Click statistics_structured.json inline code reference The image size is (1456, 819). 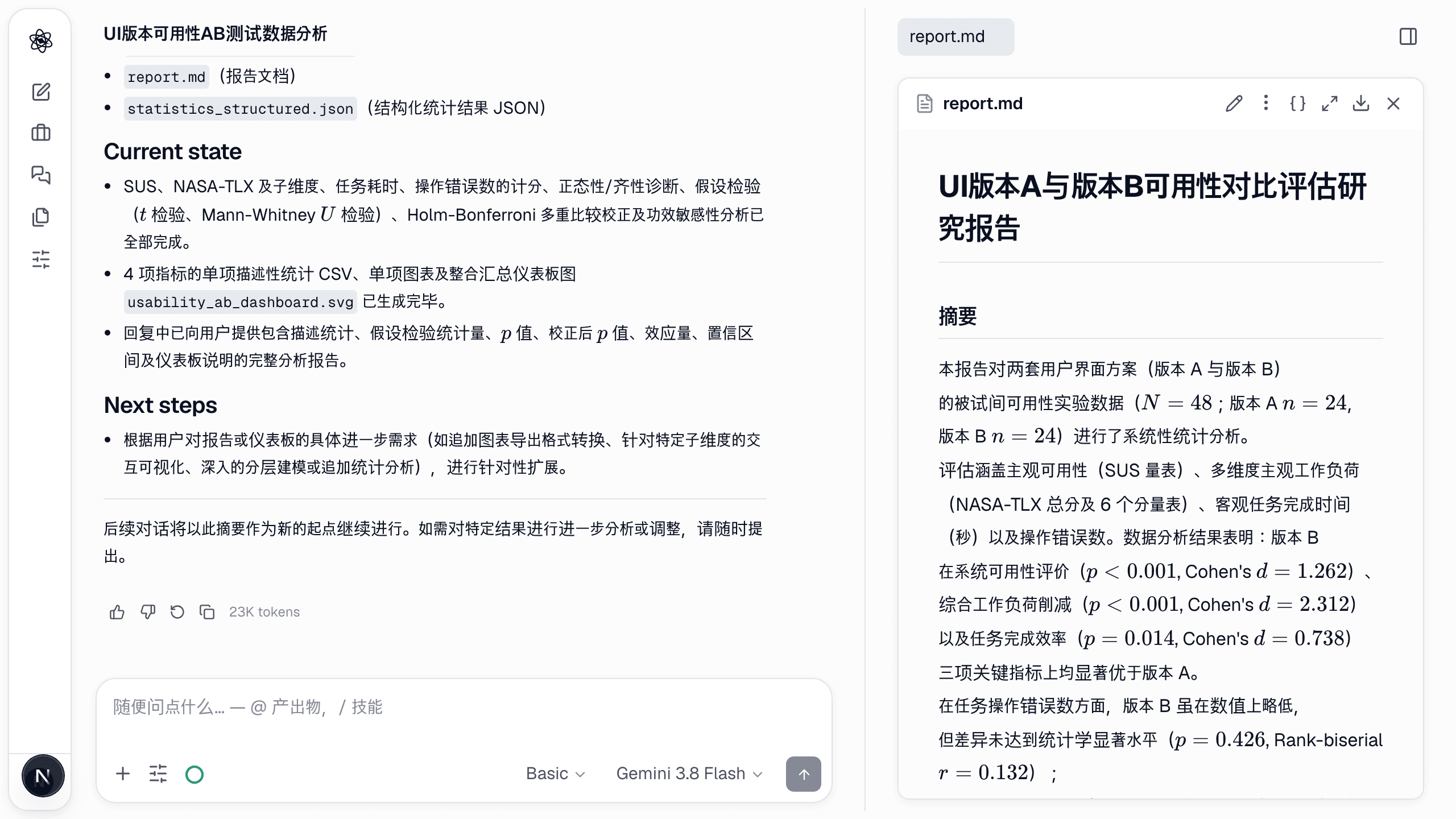241,108
